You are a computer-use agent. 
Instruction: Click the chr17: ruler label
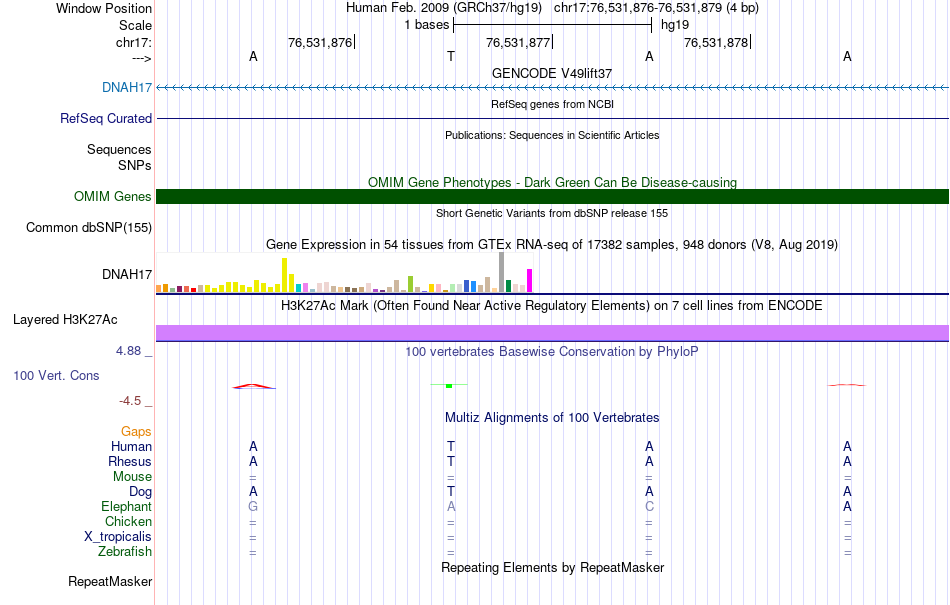click(134, 42)
